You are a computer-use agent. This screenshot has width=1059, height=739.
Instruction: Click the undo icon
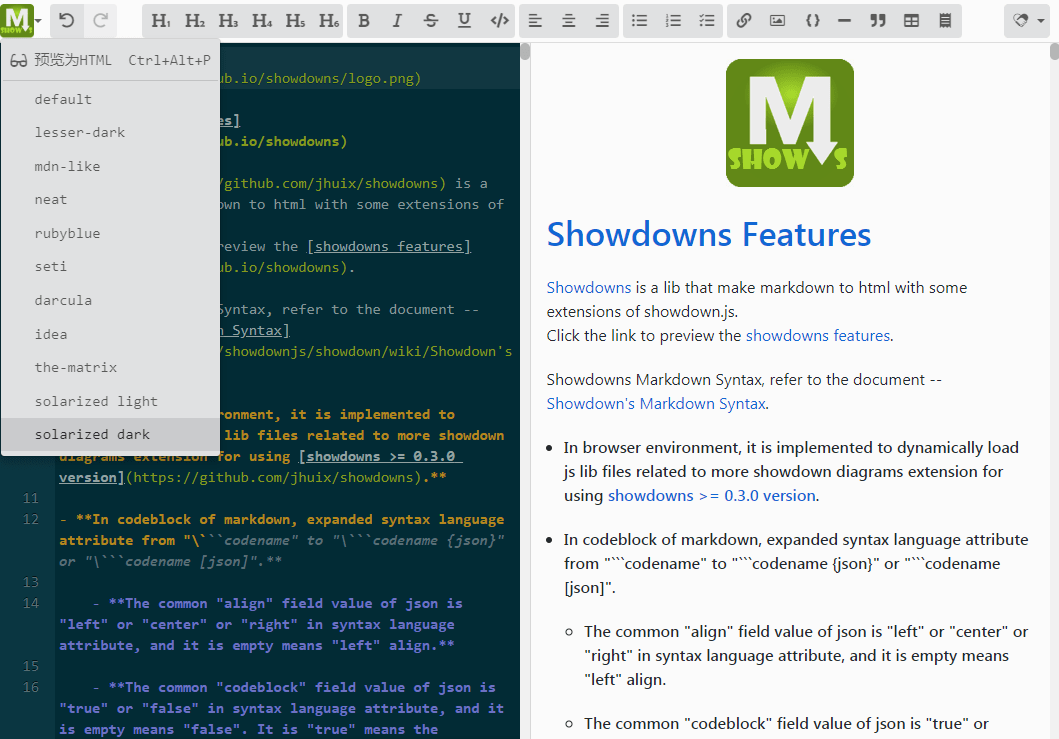(x=66, y=20)
